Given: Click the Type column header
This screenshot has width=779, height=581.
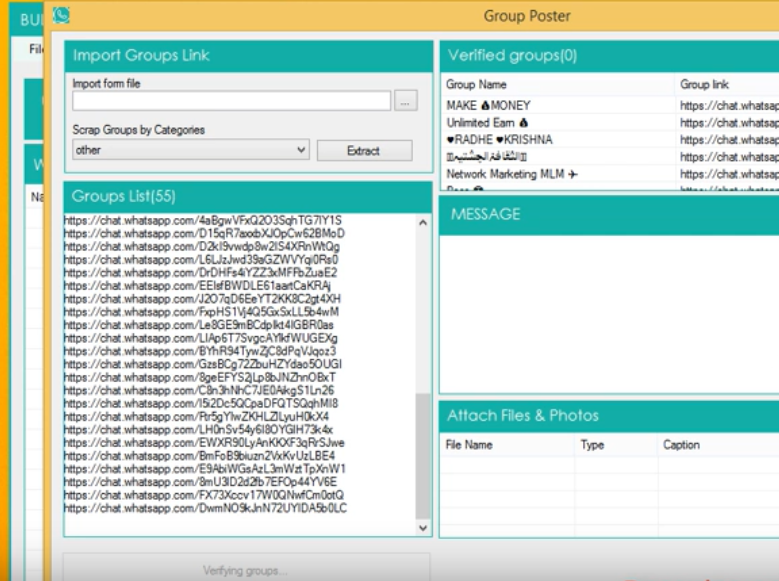Looking at the screenshot, I should click(616, 445).
